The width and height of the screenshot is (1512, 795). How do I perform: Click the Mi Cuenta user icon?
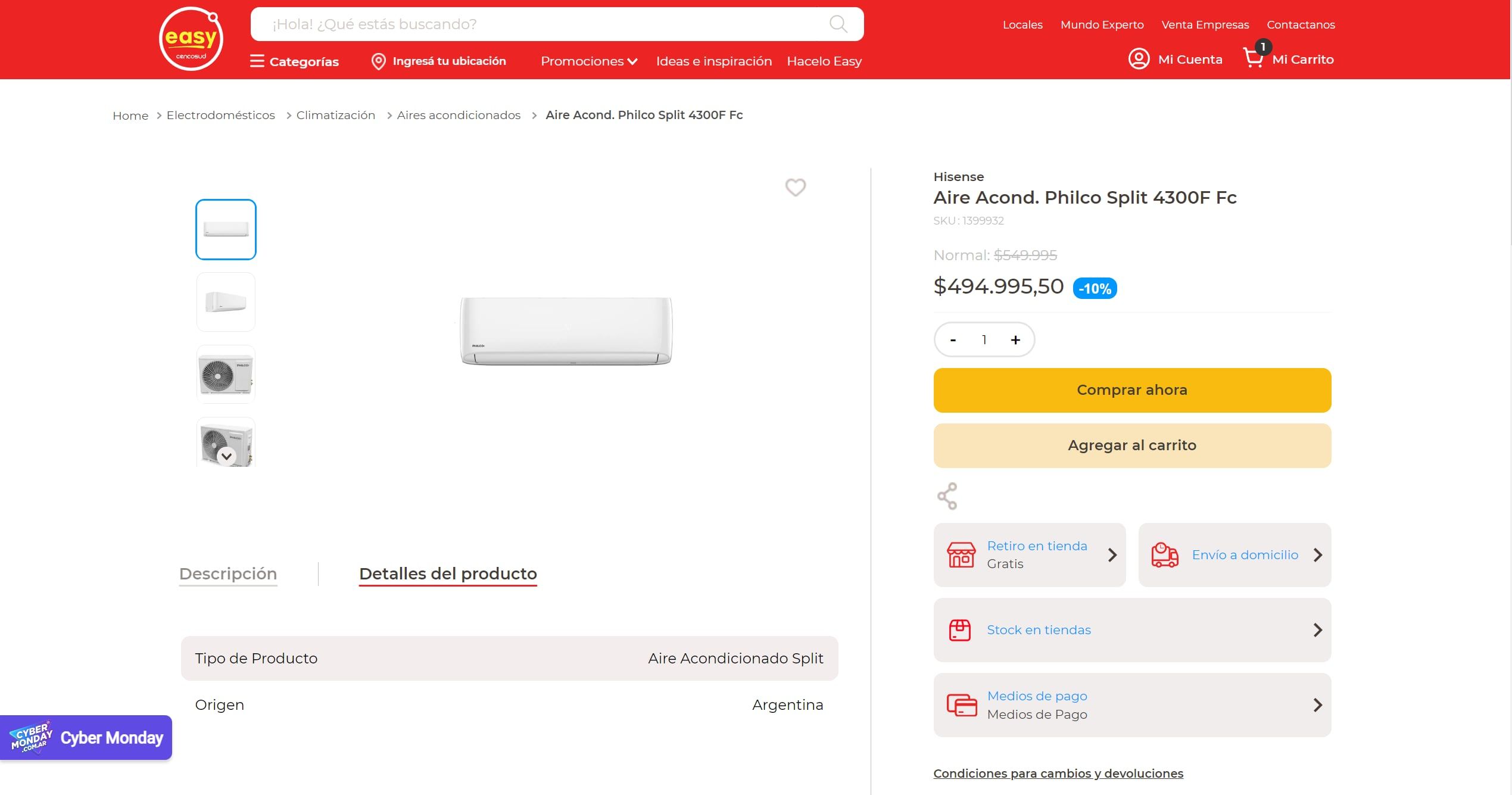pyautogui.click(x=1139, y=59)
